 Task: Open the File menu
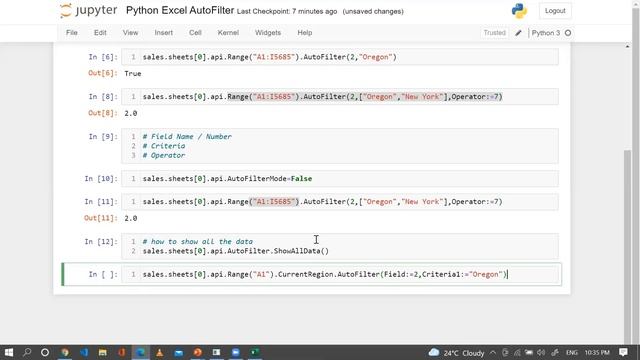click(x=72, y=33)
